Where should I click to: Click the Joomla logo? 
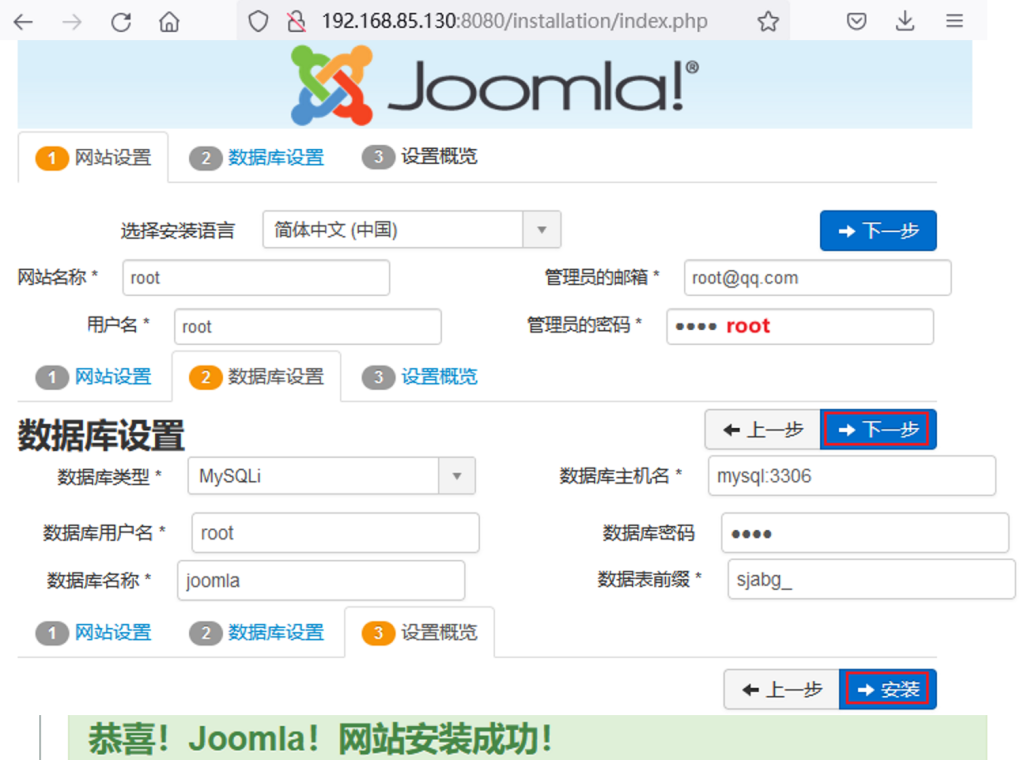pyautogui.click(x=494, y=85)
